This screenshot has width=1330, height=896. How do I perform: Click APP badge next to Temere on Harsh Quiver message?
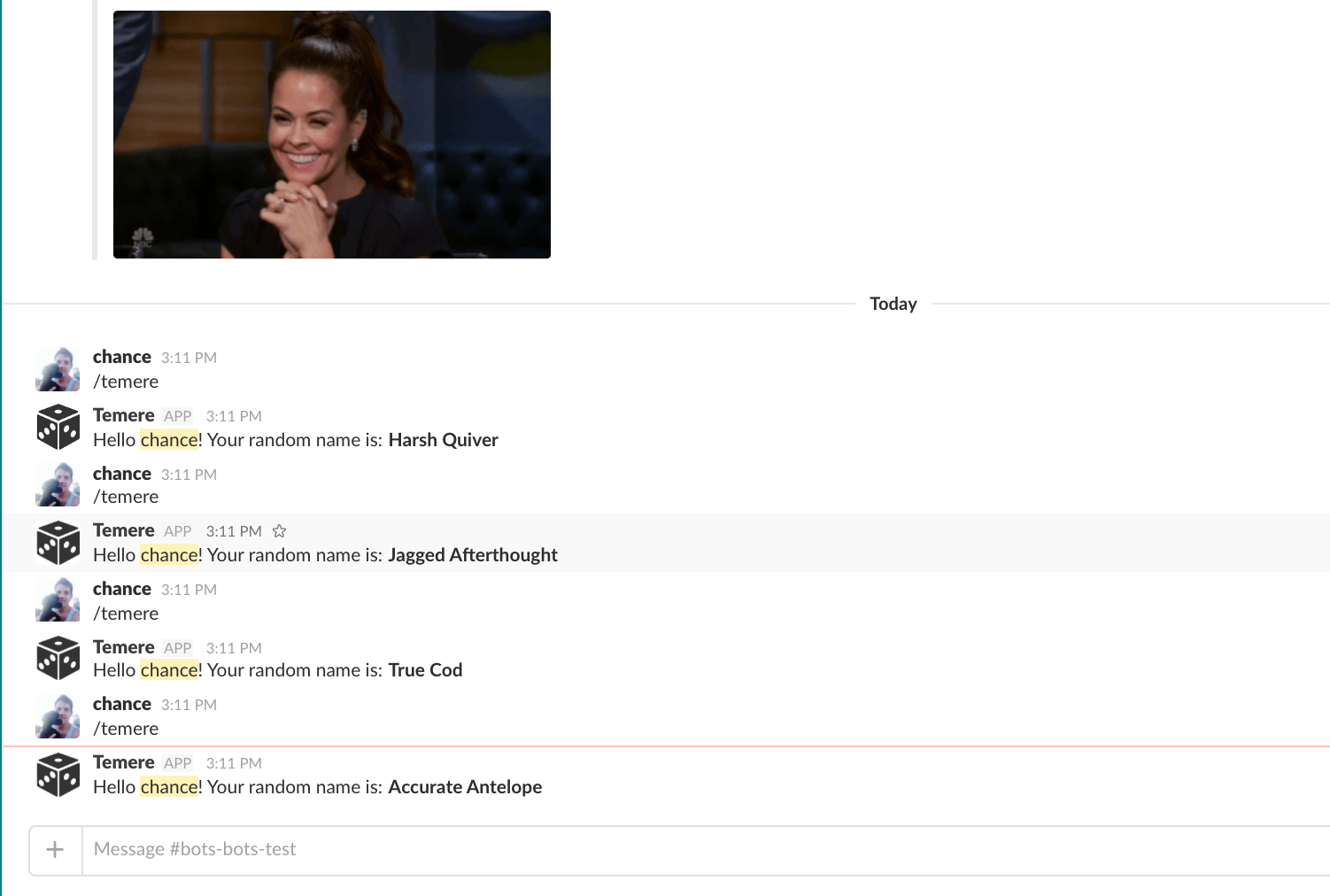pos(178,416)
